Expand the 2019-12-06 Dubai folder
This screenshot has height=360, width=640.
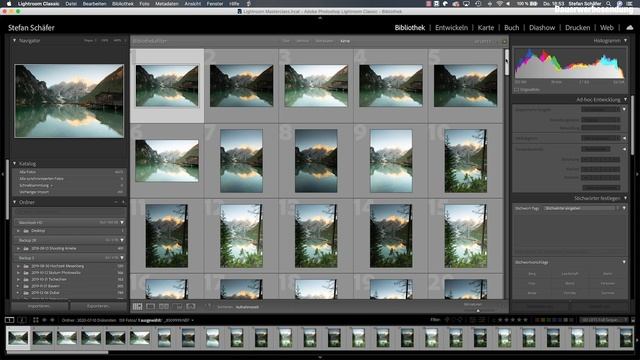18,293
